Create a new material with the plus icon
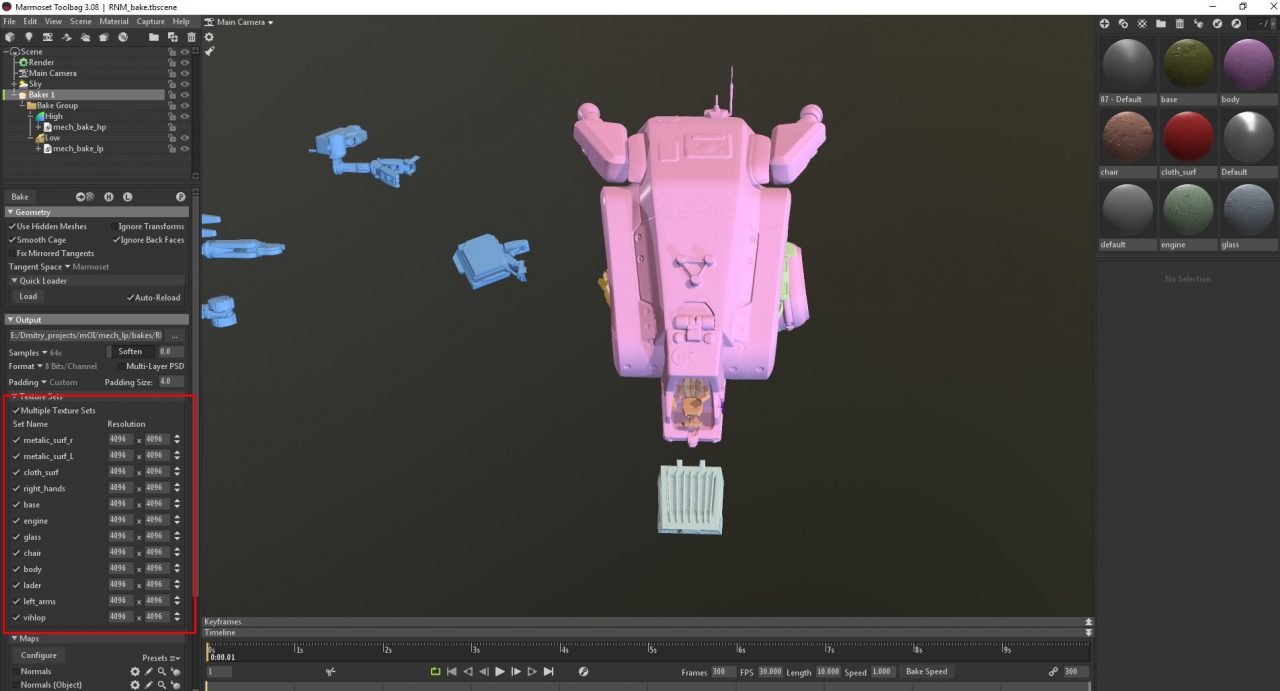 [1104, 23]
